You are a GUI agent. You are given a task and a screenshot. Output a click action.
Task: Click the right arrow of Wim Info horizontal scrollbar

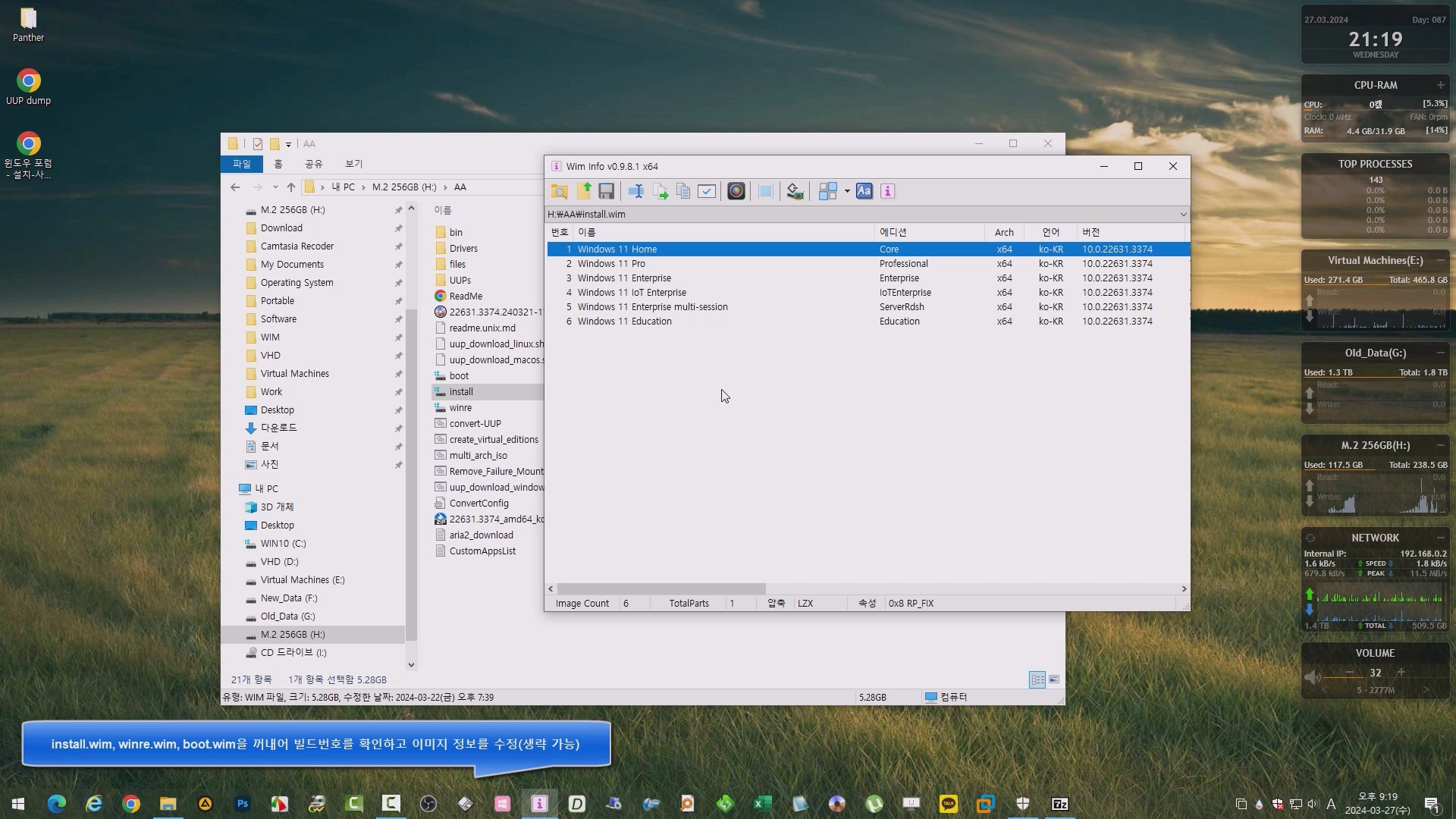click(x=1184, y=589)
